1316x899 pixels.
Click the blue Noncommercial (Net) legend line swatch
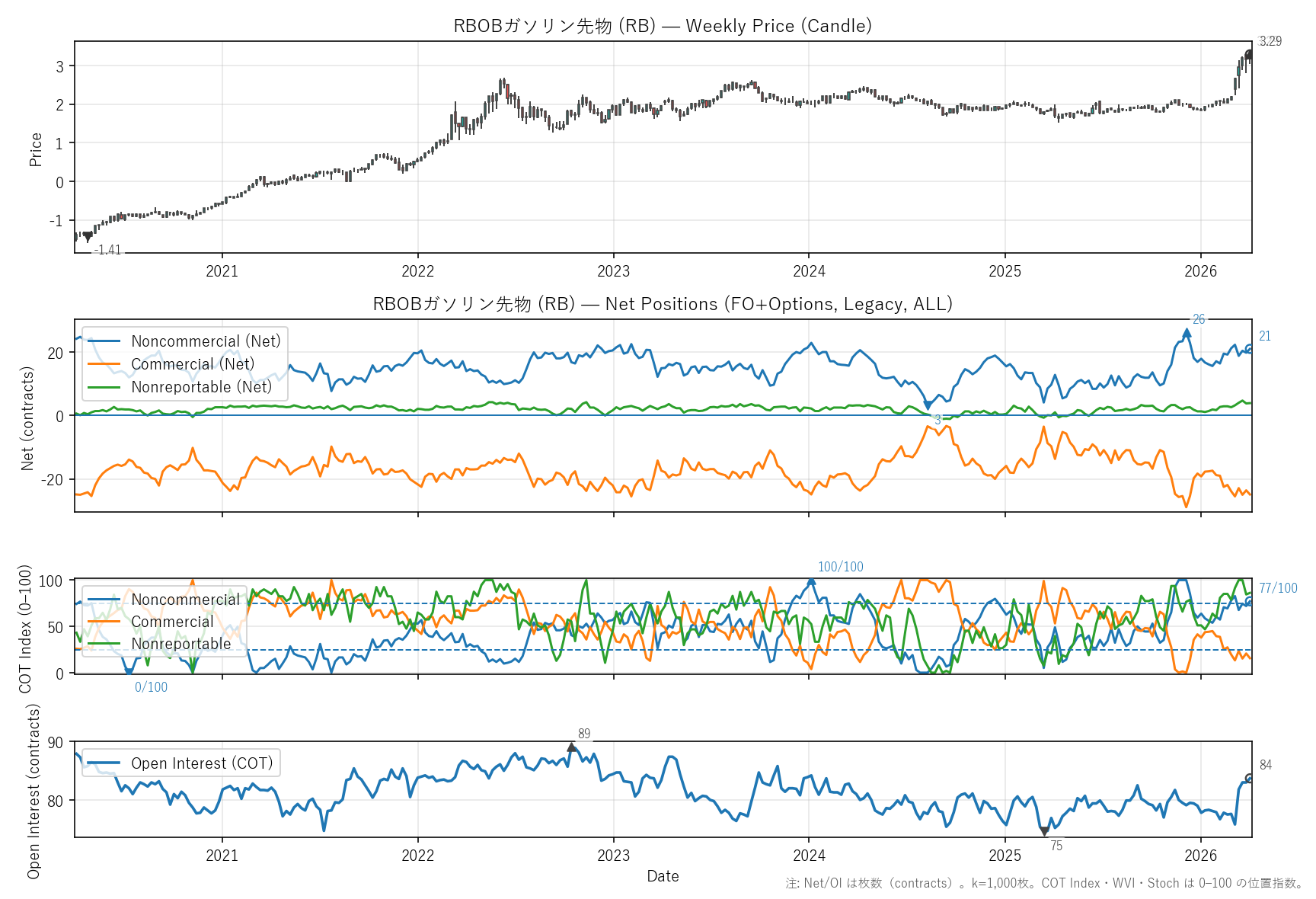[x=104, y=341]
